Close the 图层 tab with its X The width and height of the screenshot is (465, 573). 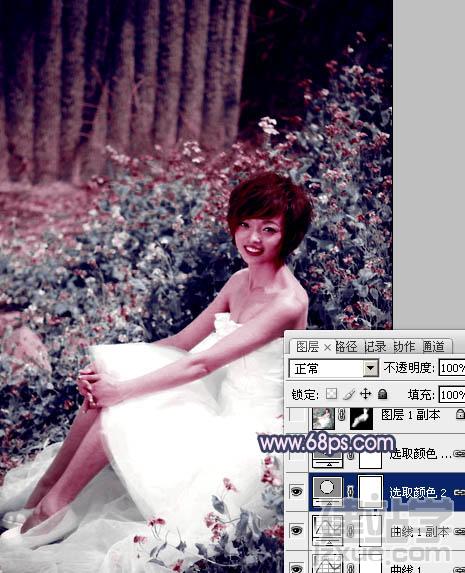(x=327, y=348)
